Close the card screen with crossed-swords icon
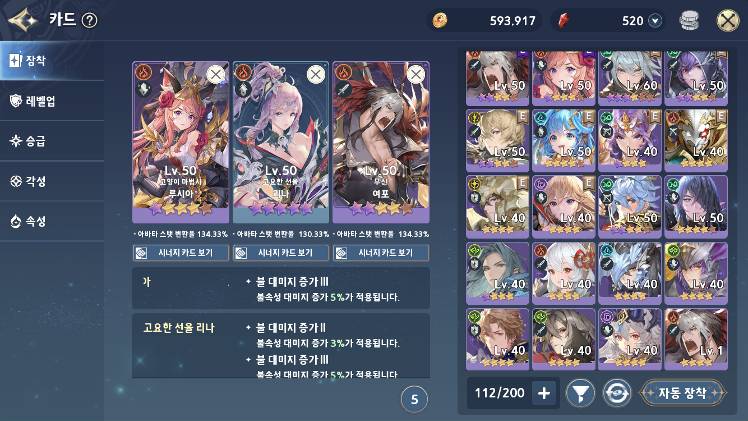 [728, 21]
